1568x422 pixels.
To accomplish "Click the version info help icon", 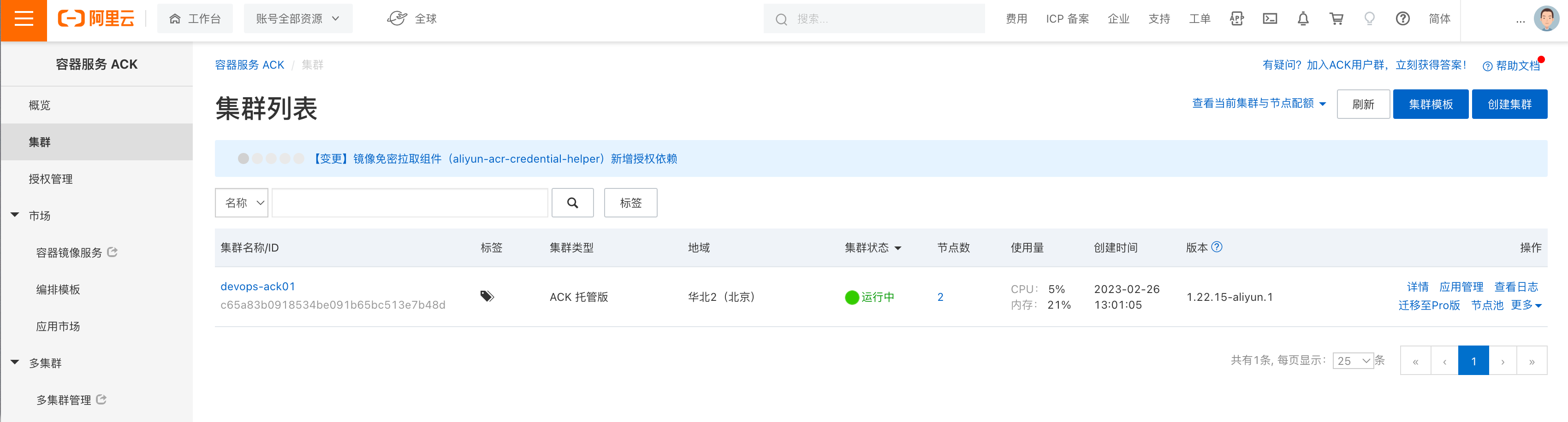I will (1217, 247).
